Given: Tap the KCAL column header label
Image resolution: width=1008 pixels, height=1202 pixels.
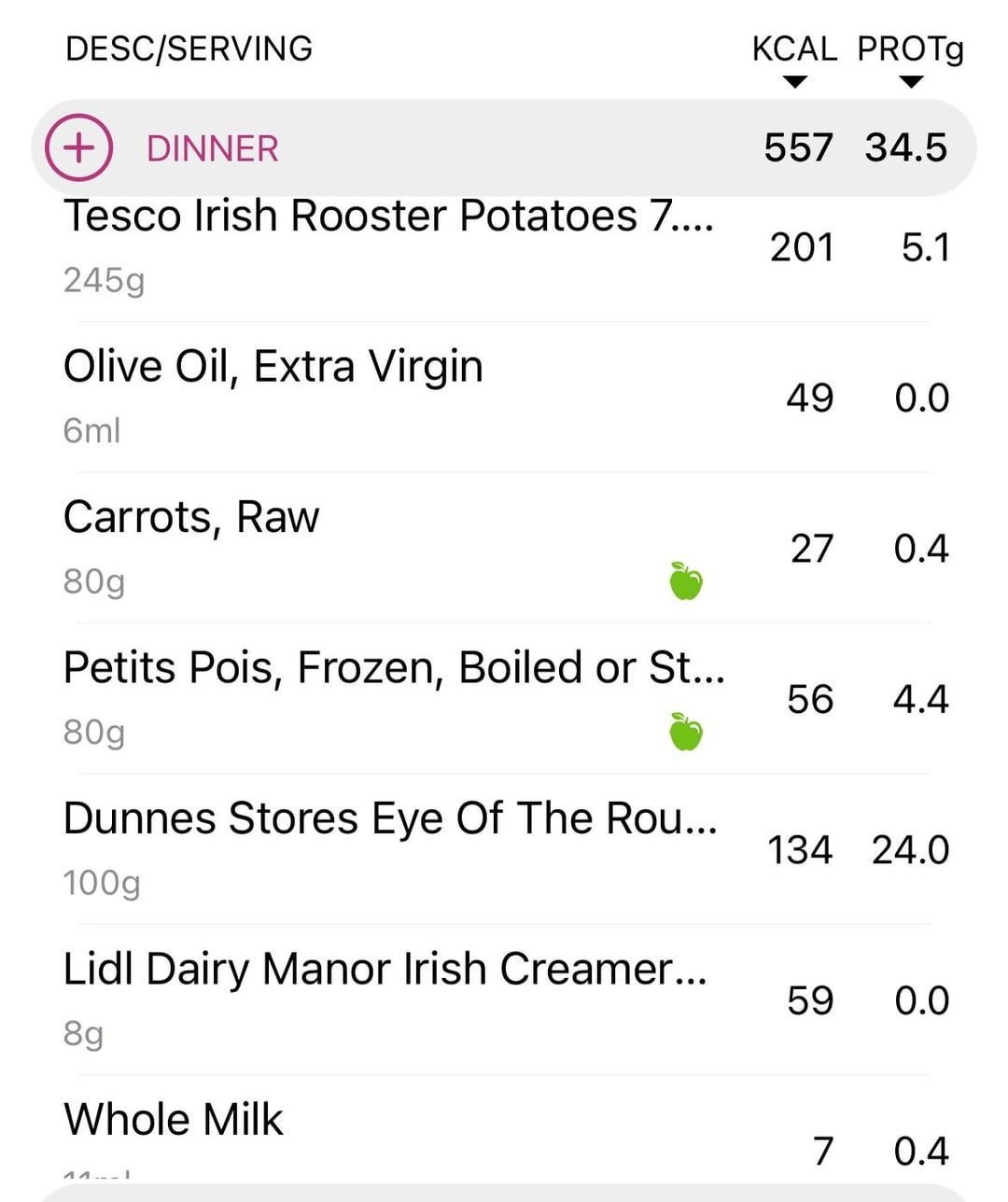Looking at the screenshot, I should point(794,49).
